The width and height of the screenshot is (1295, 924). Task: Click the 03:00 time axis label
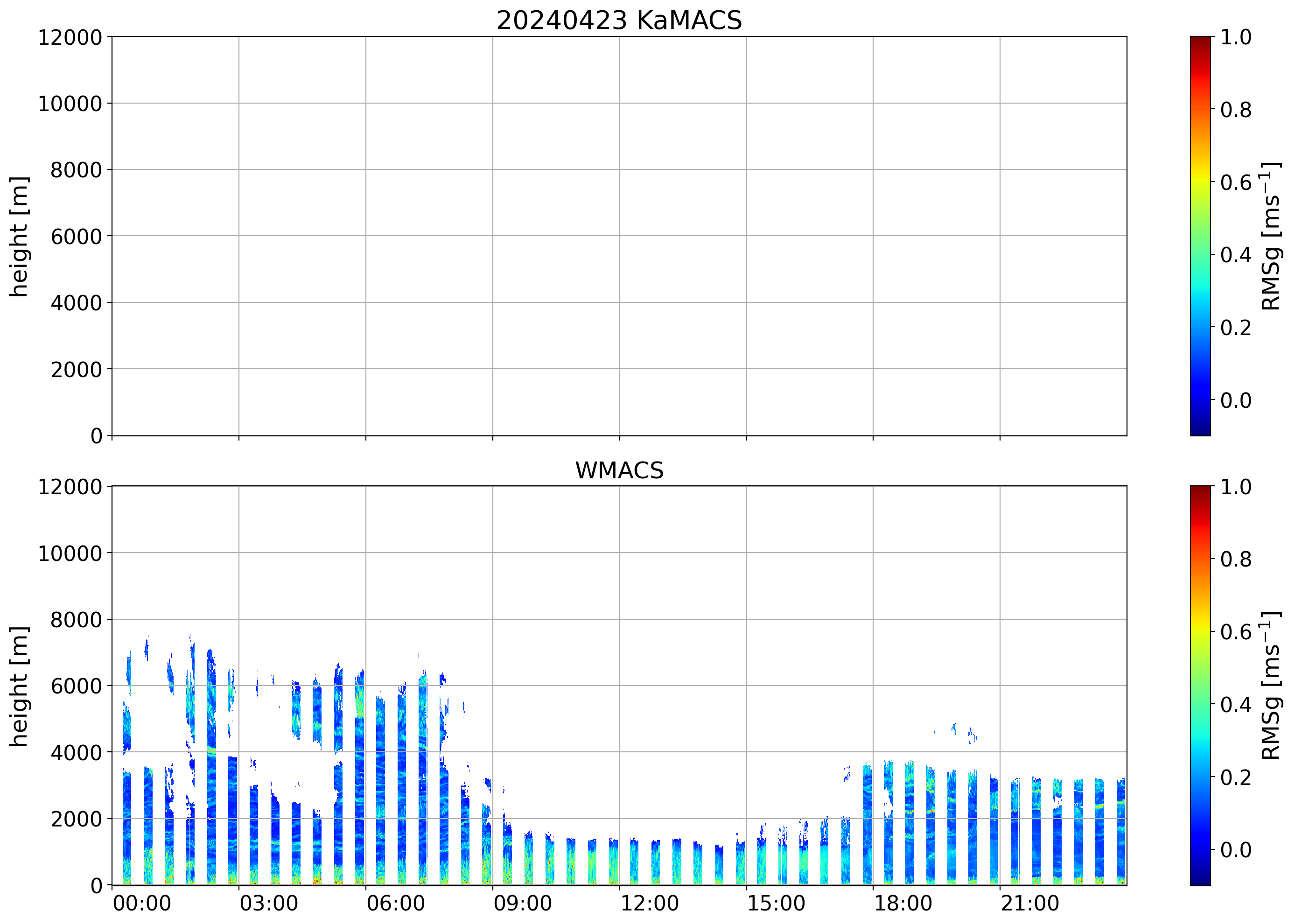coord(268,903)
